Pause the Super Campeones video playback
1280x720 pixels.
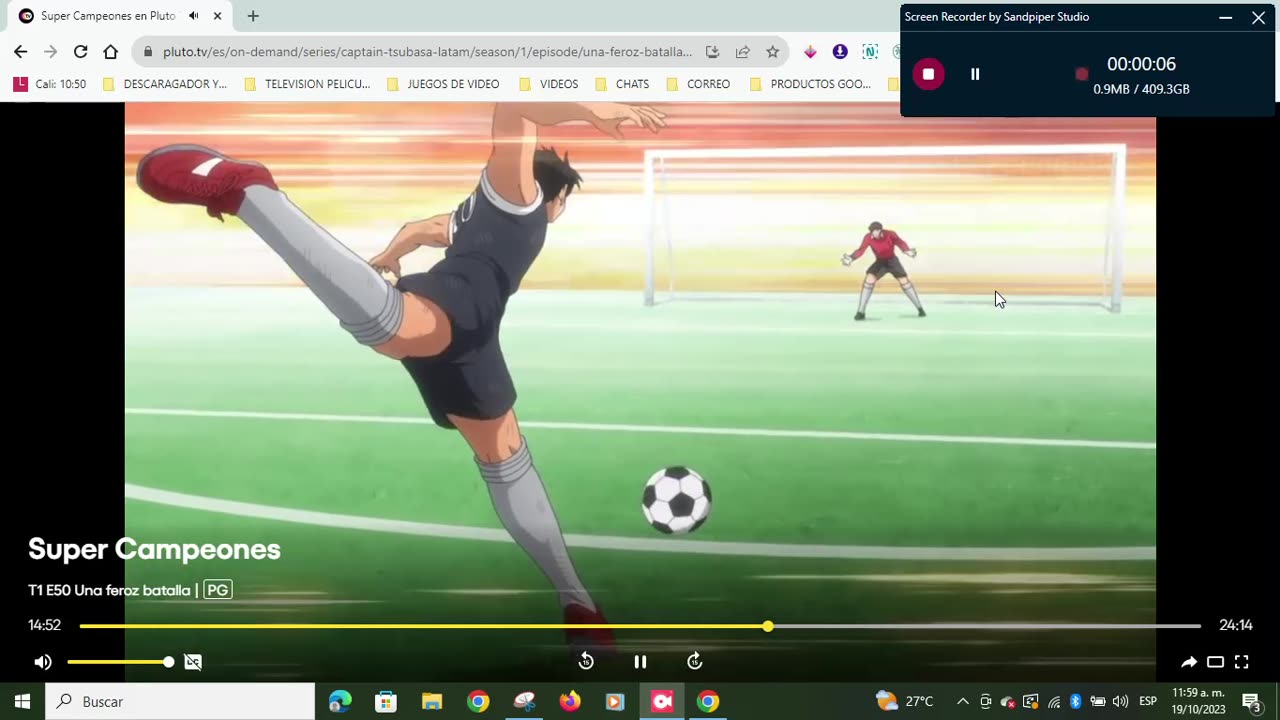pyautogui.click(x=640, y=662)
